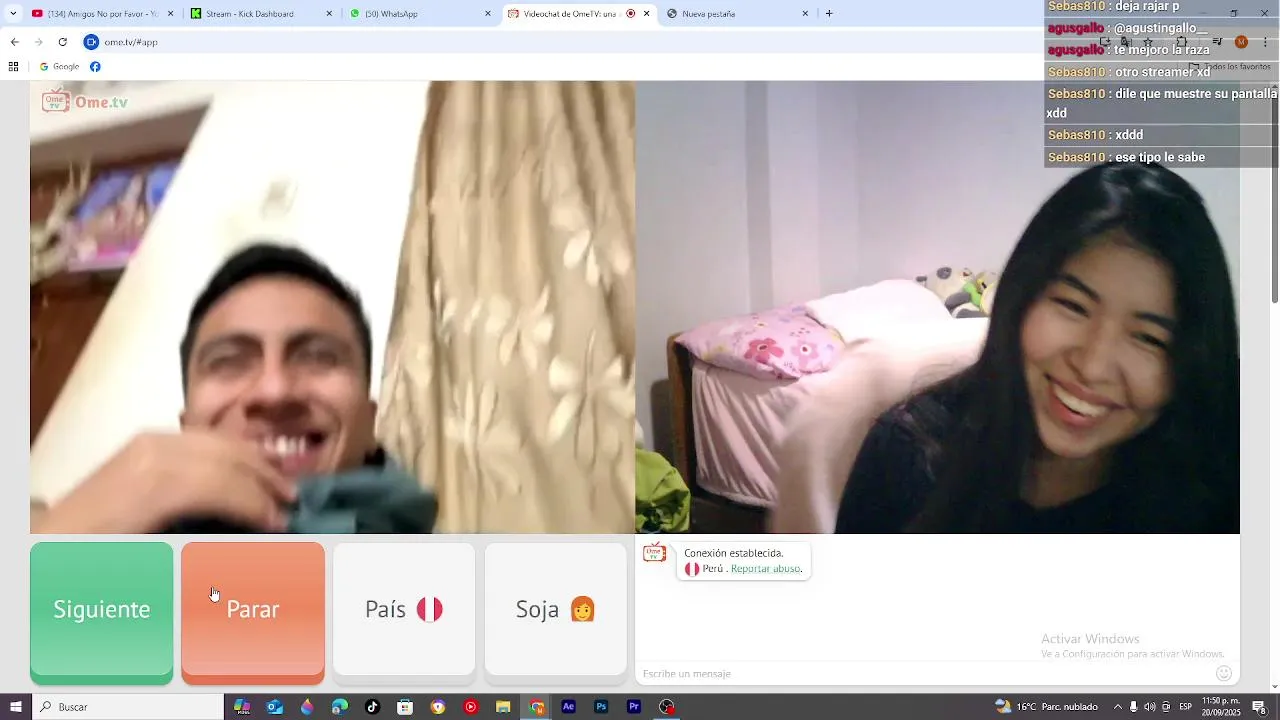Image resolution: width=1280 pixels, height=720 pixels.
Task: Click the Ome.tv logo on video
Action: coord(85,101)
